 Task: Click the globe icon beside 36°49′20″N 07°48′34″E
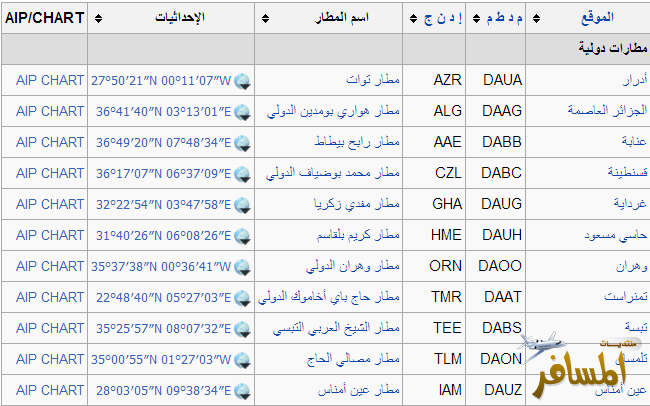pos(242,143)
